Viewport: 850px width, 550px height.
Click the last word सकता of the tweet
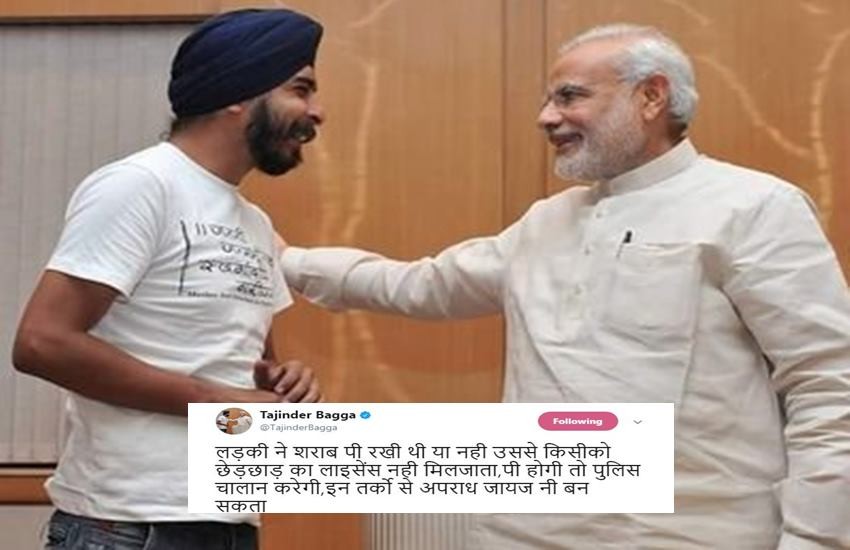(x=240, y=506)
